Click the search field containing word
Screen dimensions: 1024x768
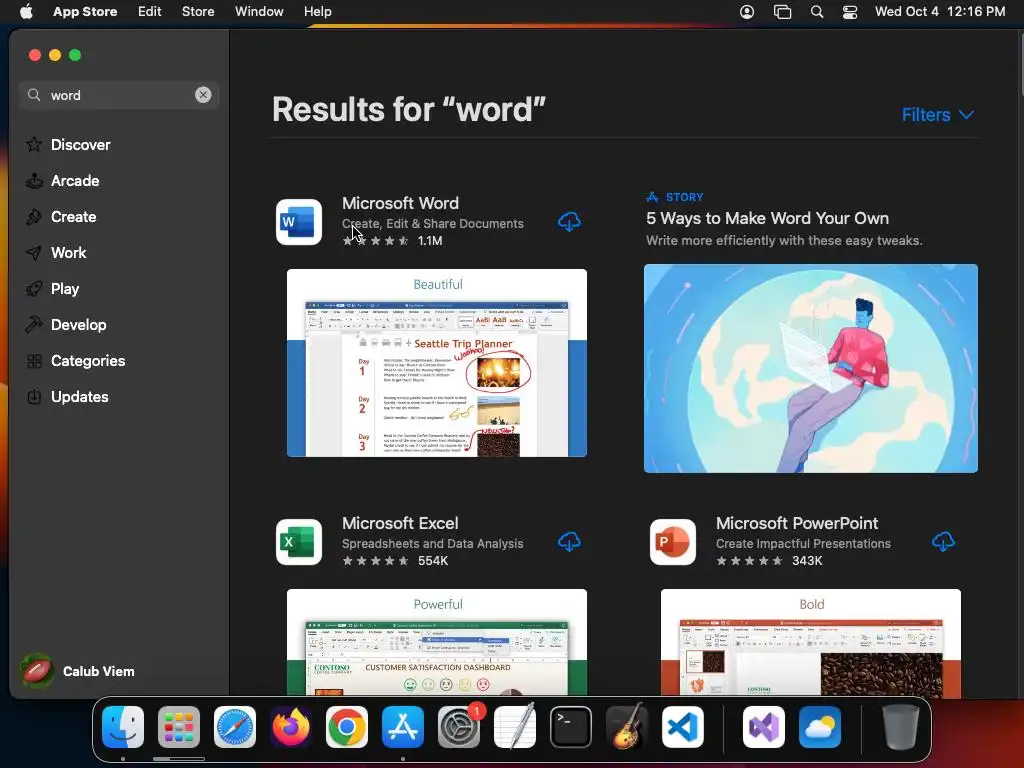coord(118,95)
